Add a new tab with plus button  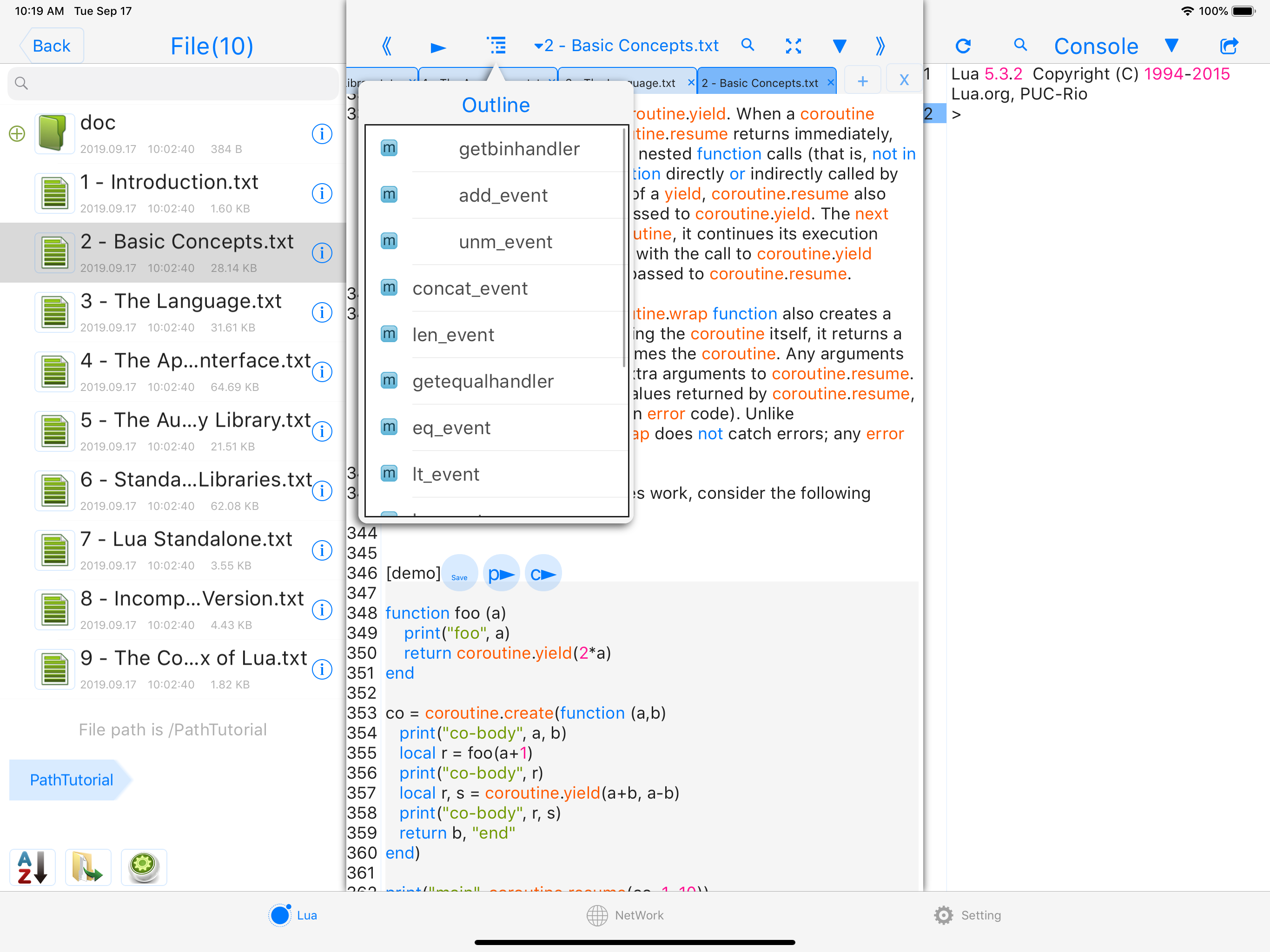click(x=862, y=81)
